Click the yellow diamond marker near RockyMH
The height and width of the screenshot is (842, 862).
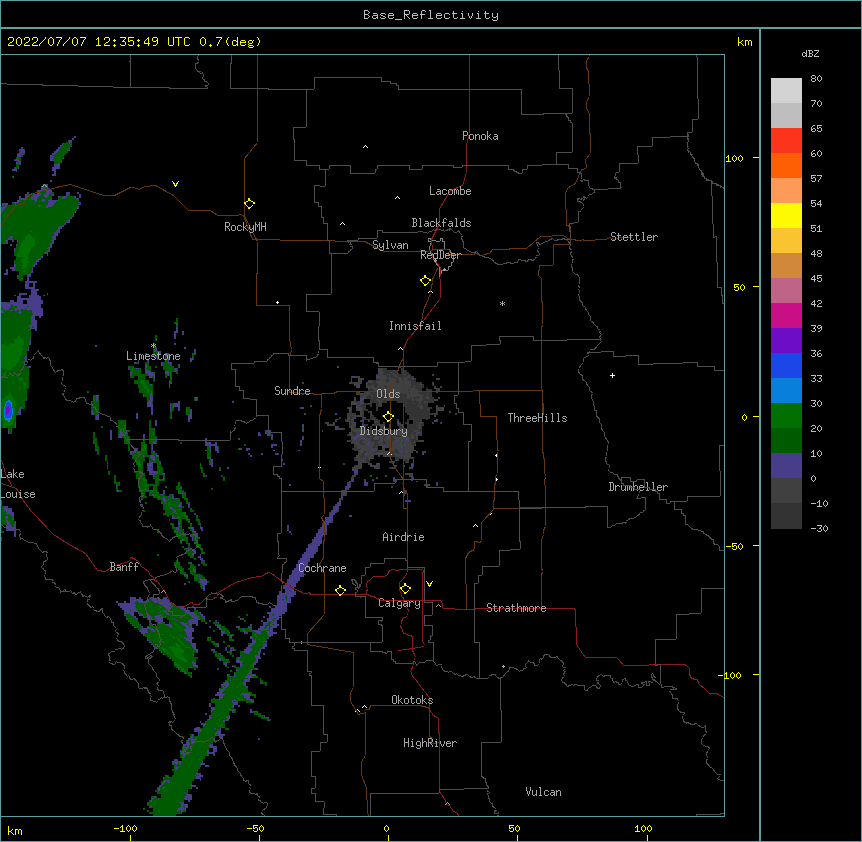click(250, 204)
